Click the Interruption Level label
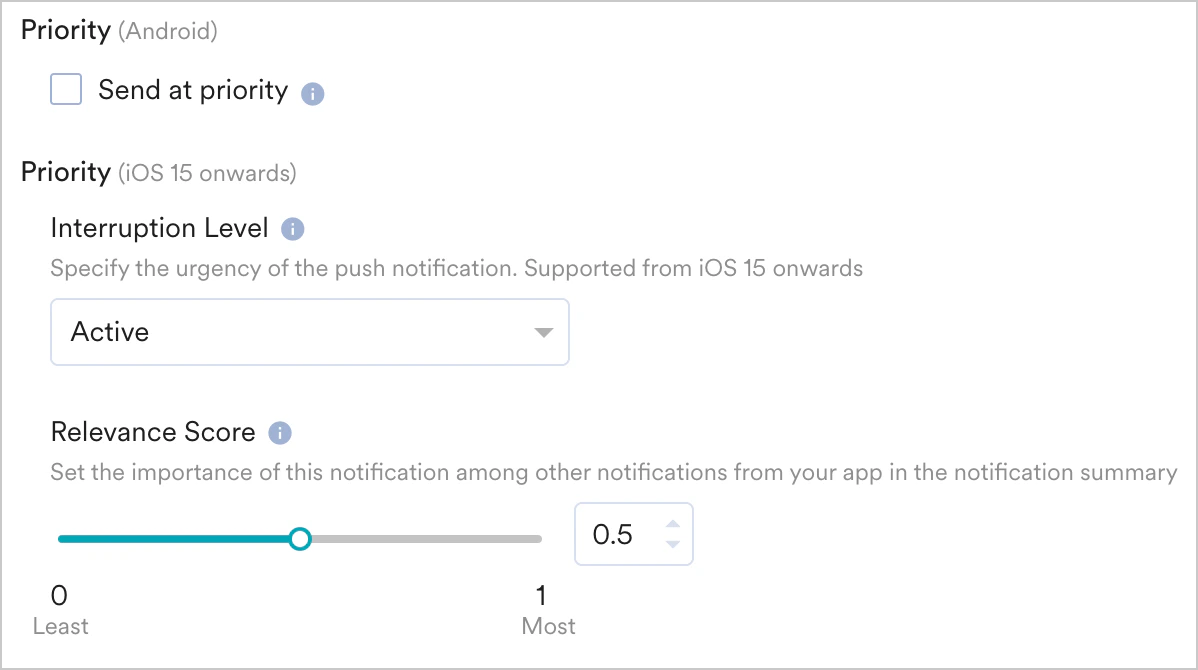The width and height of the screenshot is (1198, 670). [160, 228]
